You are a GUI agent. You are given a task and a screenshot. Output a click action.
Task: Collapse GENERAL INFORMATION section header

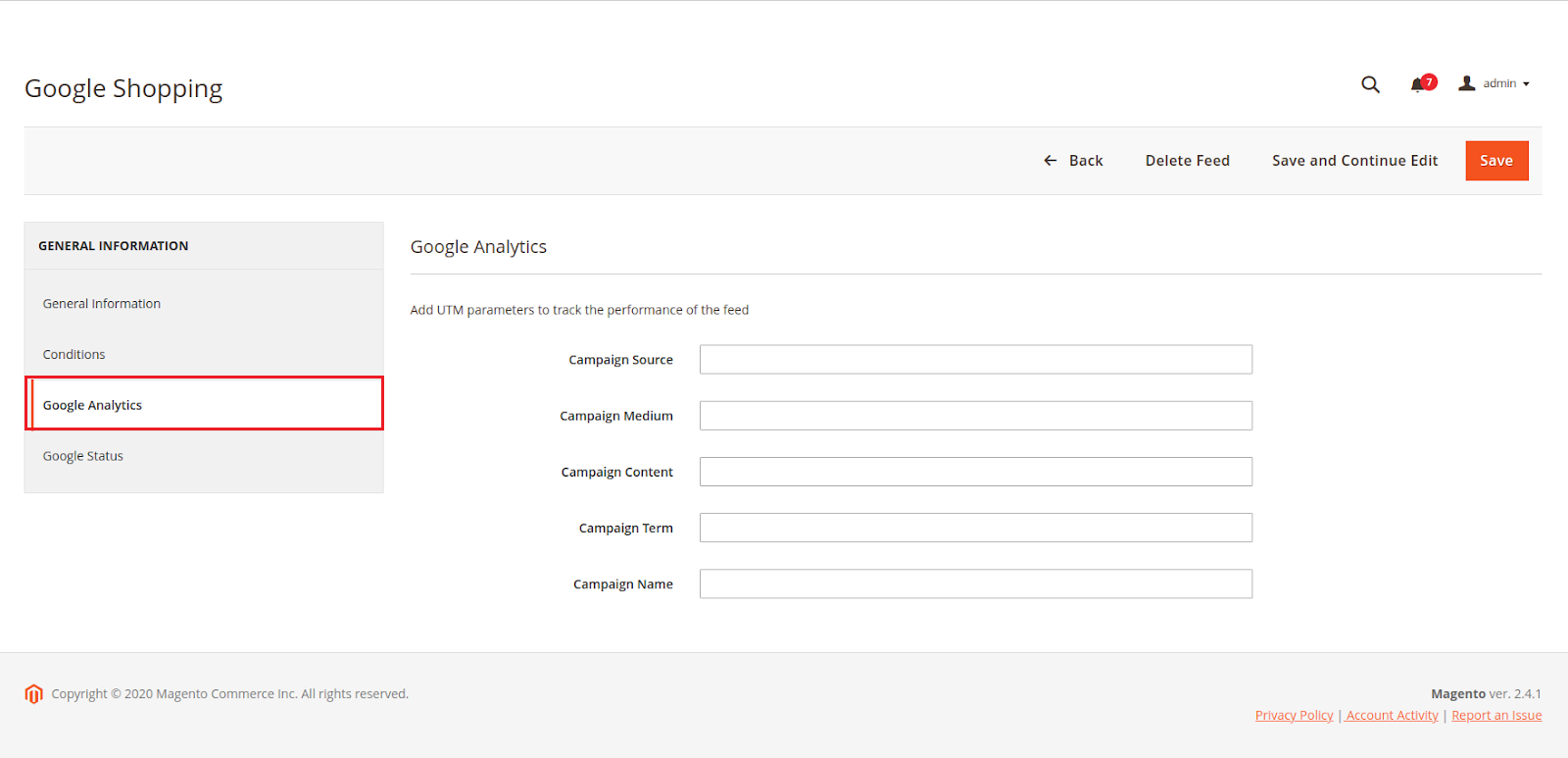(x=204, y=246)
